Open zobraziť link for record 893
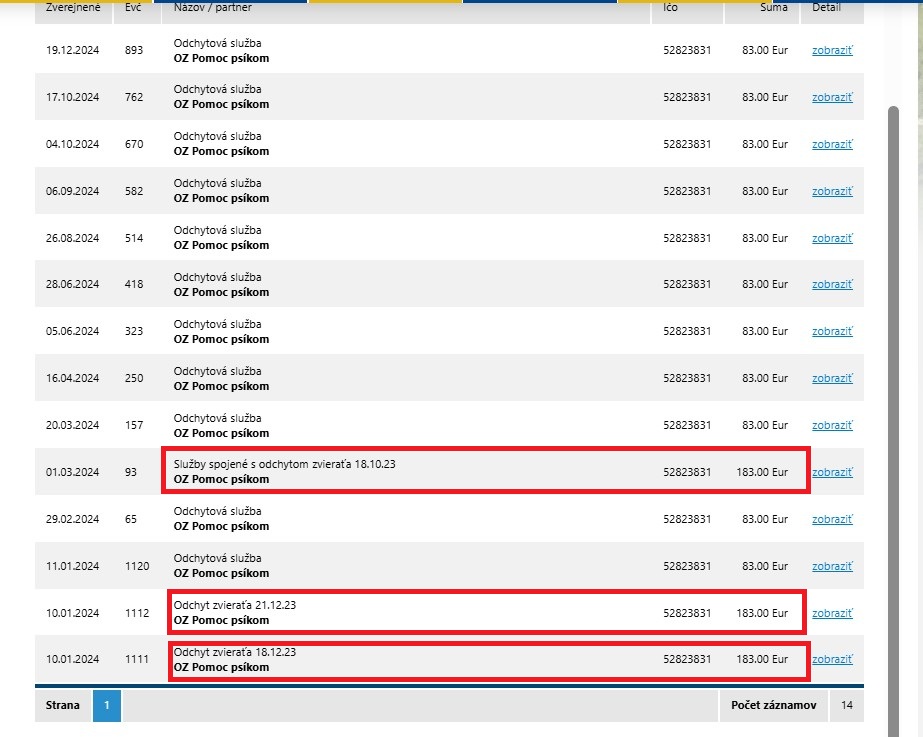 click(831, 51)
